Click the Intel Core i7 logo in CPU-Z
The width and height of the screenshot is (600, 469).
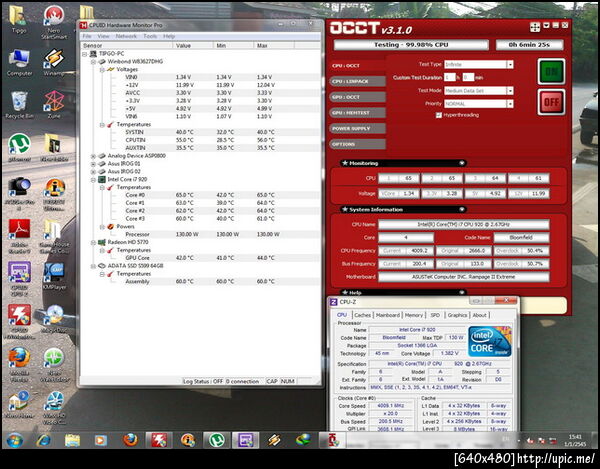tap(489, 341)
